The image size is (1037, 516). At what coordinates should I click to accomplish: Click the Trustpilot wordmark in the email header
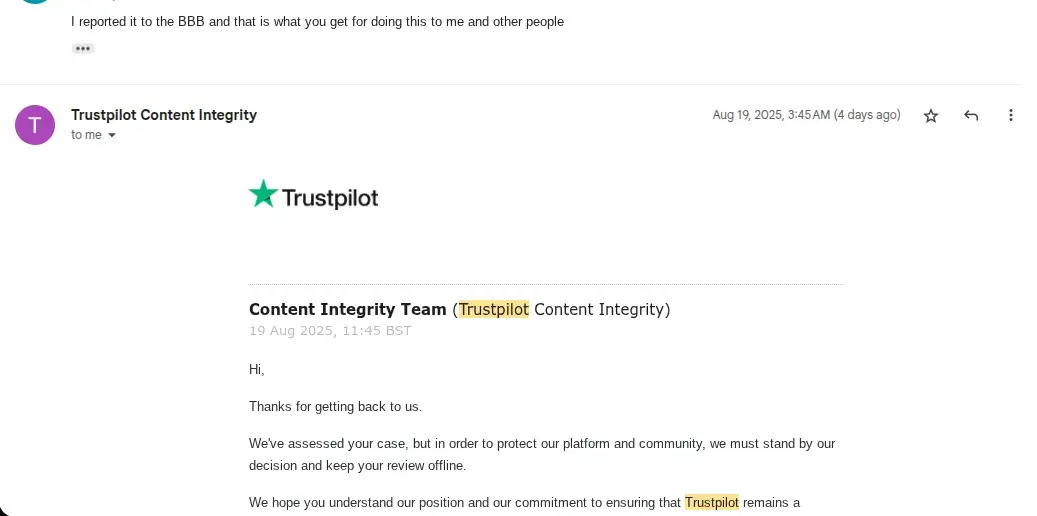point(330,198)
